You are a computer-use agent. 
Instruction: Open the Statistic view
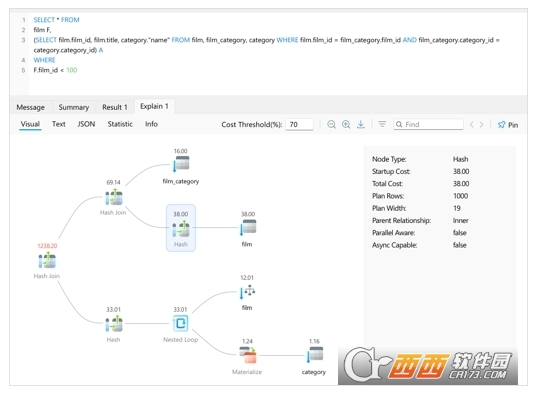pyautogui.click(x=120, y=124)
